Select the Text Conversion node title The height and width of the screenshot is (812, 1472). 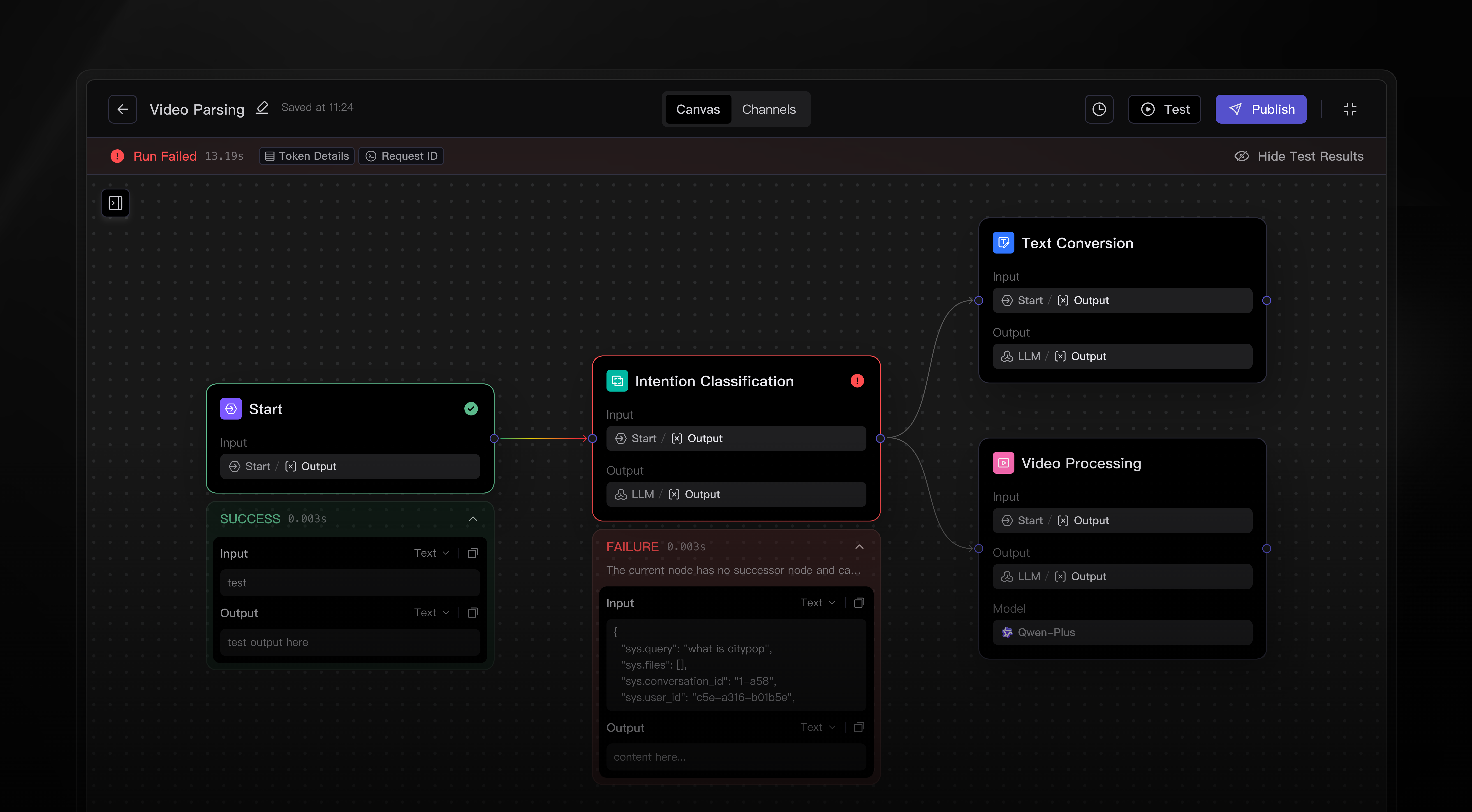(x=1077, y=243)
